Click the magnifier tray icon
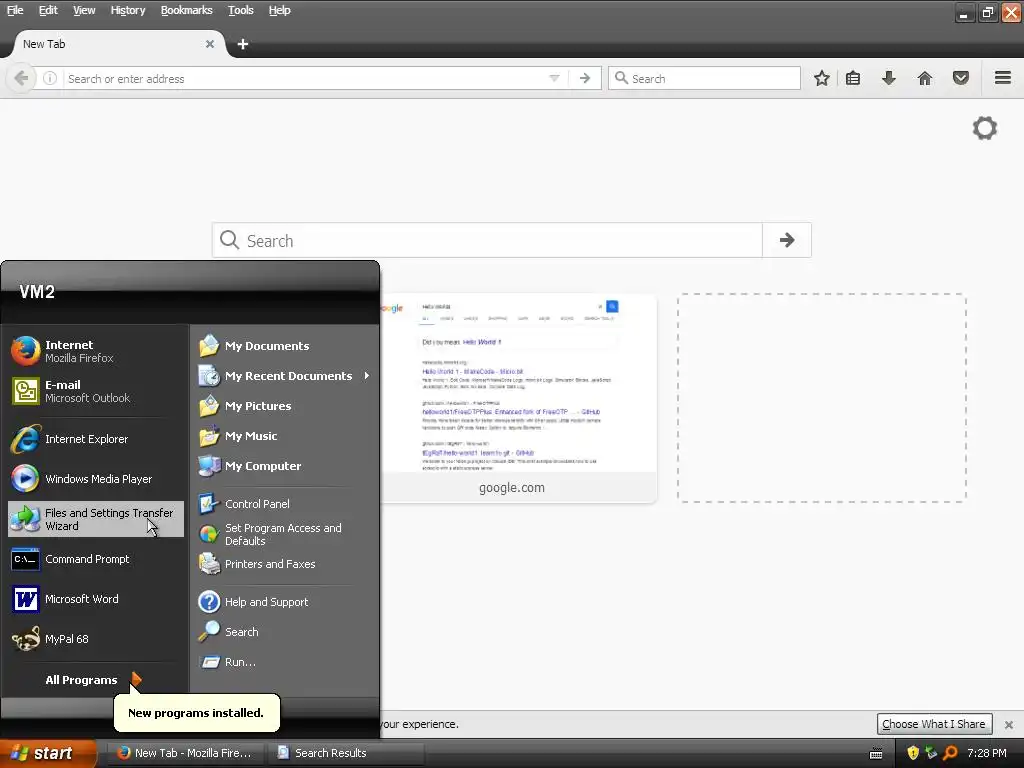1024x768 pixels. point(950,753)
